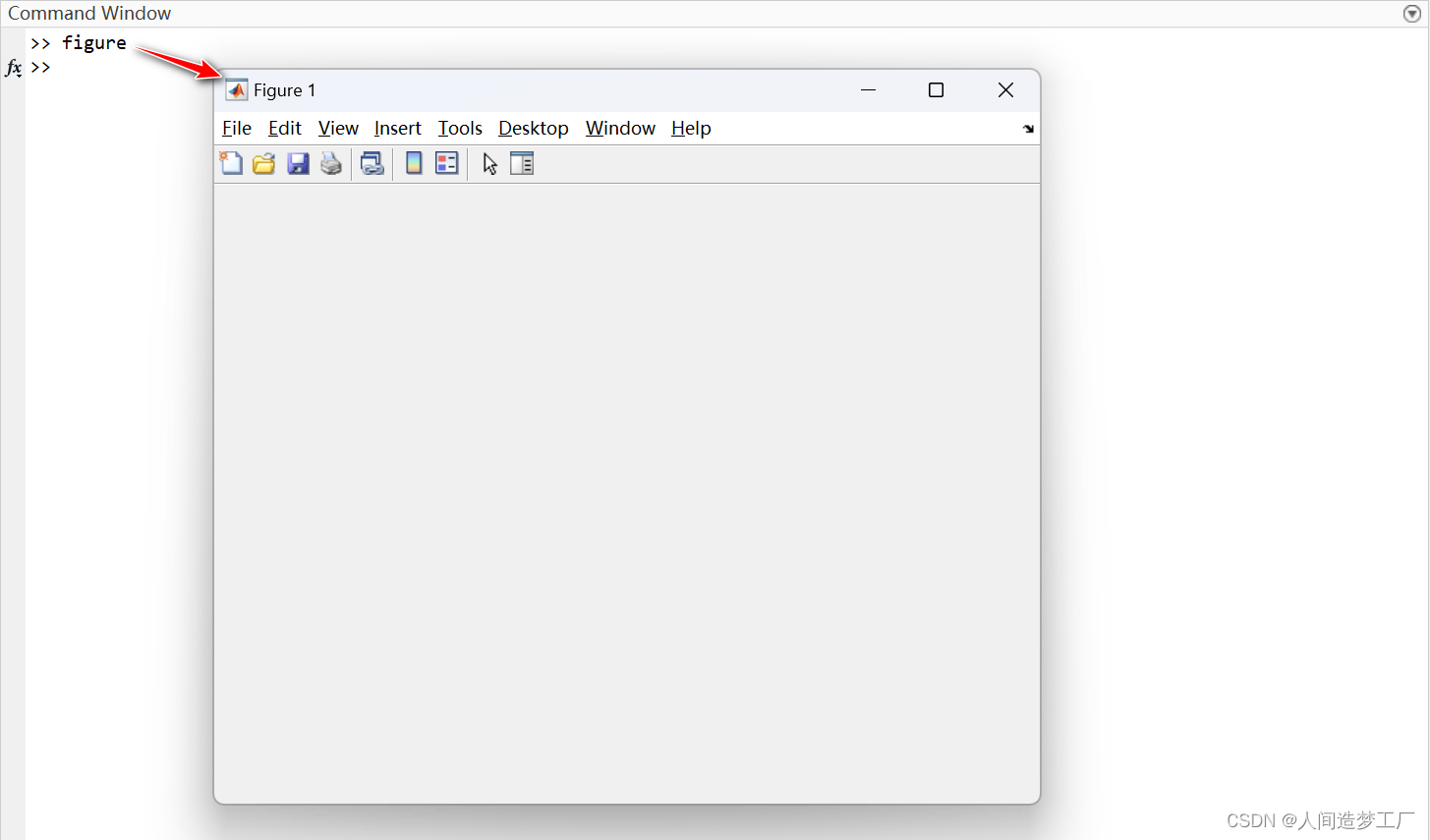This screenshot has width=1430, height=840.
Task: Open the File menu in Figure 1
Action: 237,129
